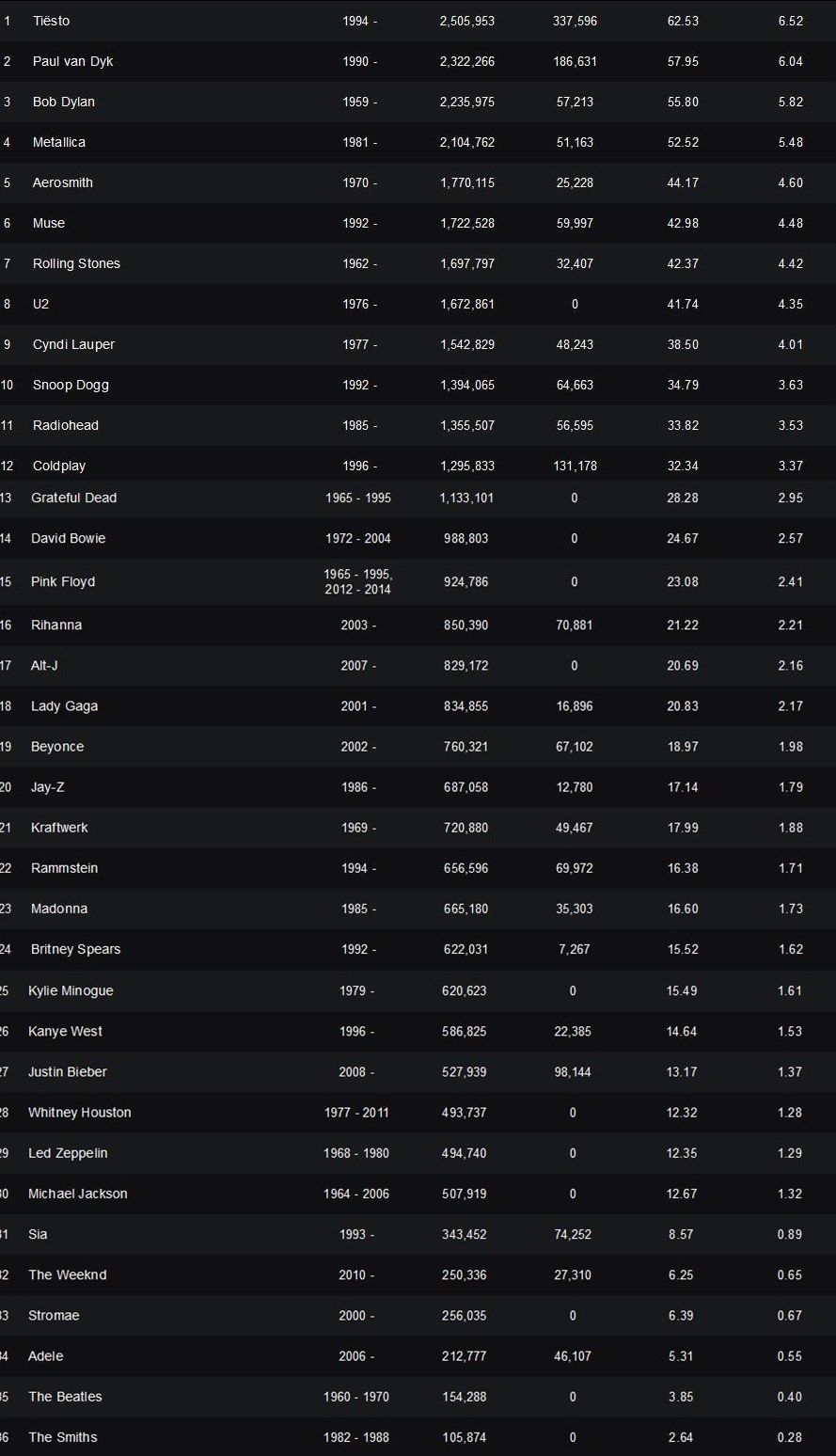Click the Tiësto artist name
The image size is (836, 1456).
[x=51, y=21]
